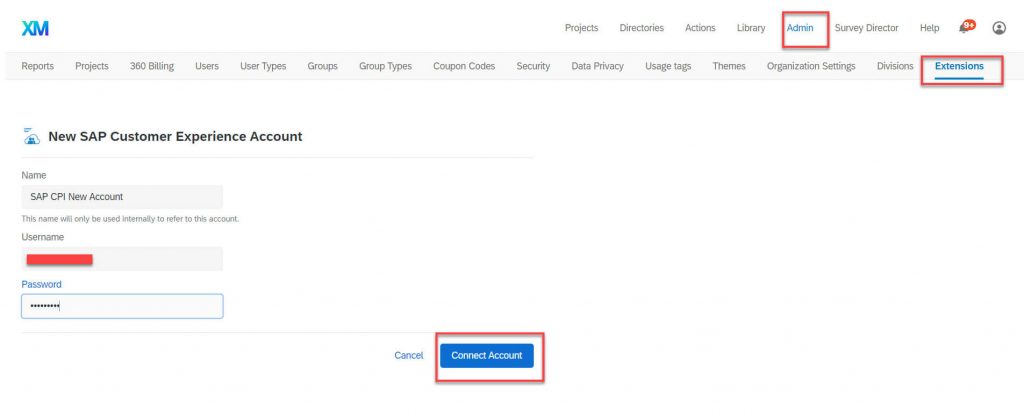Open Directories in top navigation
This screenshot has height=413, width=1024.
(641, 28)
